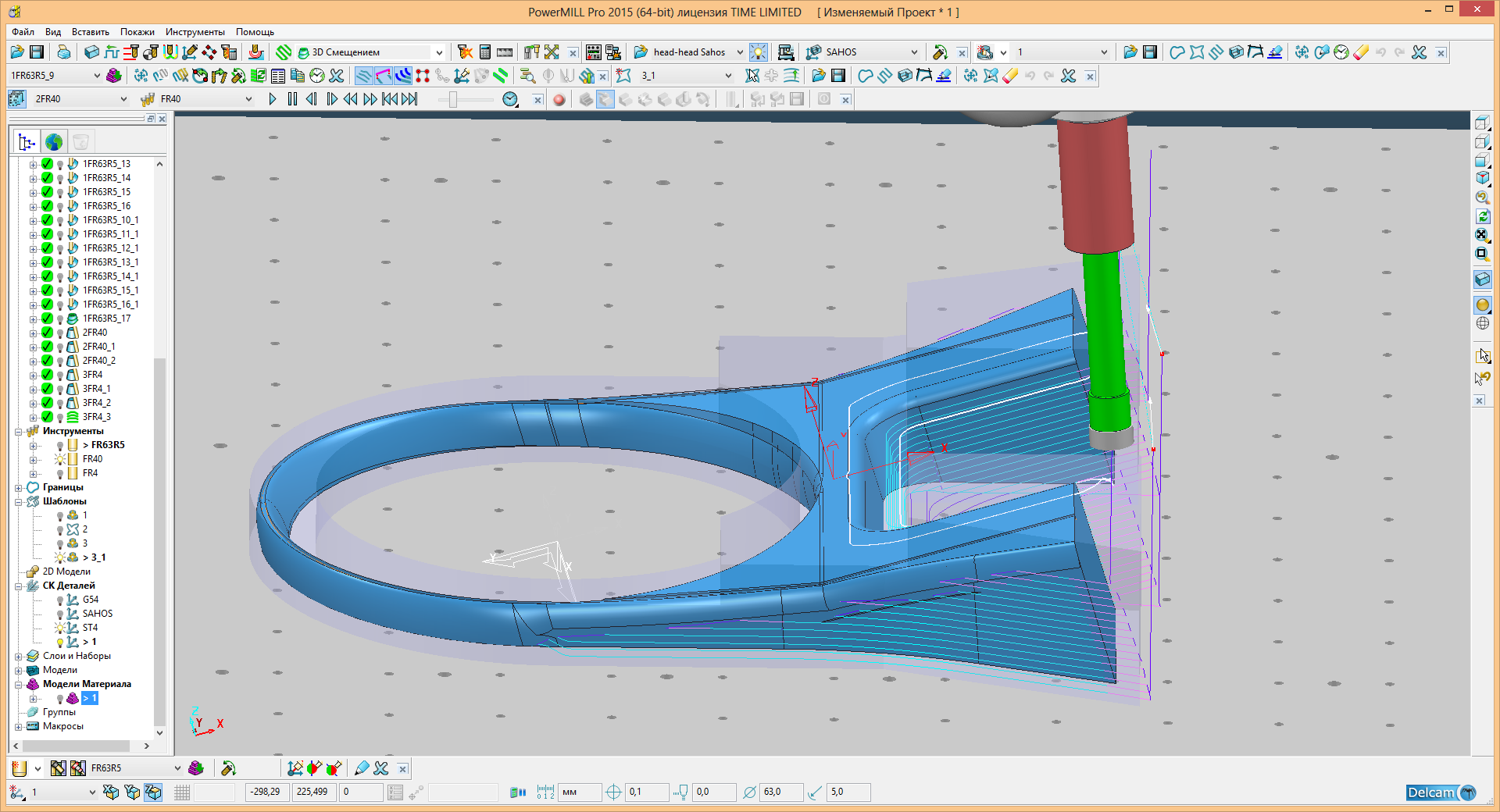Open the Помощь menu

click(x=255, y=32)
